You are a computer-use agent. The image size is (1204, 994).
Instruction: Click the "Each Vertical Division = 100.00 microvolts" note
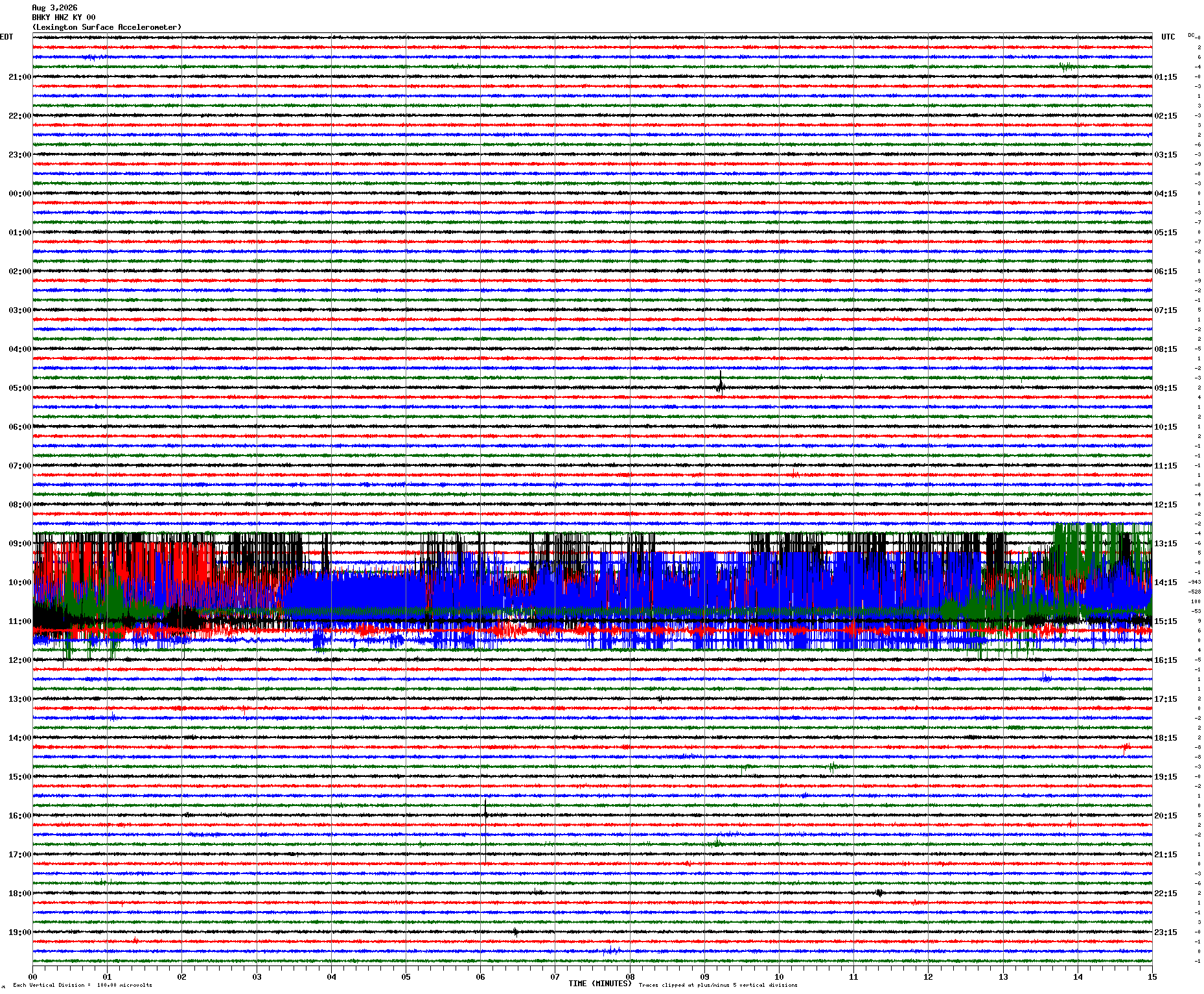[82, 985]
